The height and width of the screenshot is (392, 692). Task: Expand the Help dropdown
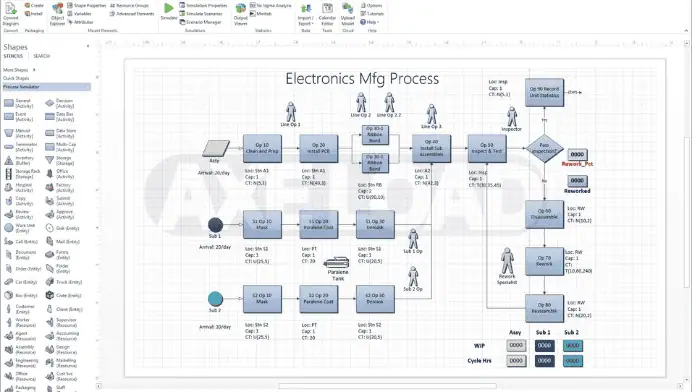click(369, 22)
